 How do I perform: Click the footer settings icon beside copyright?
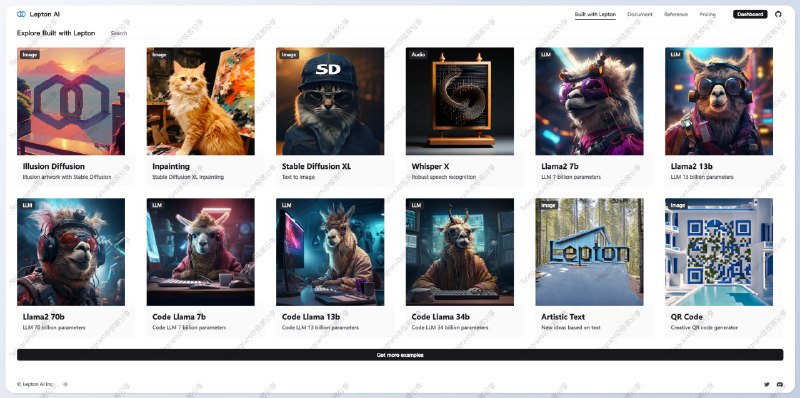tap(65, 384)
